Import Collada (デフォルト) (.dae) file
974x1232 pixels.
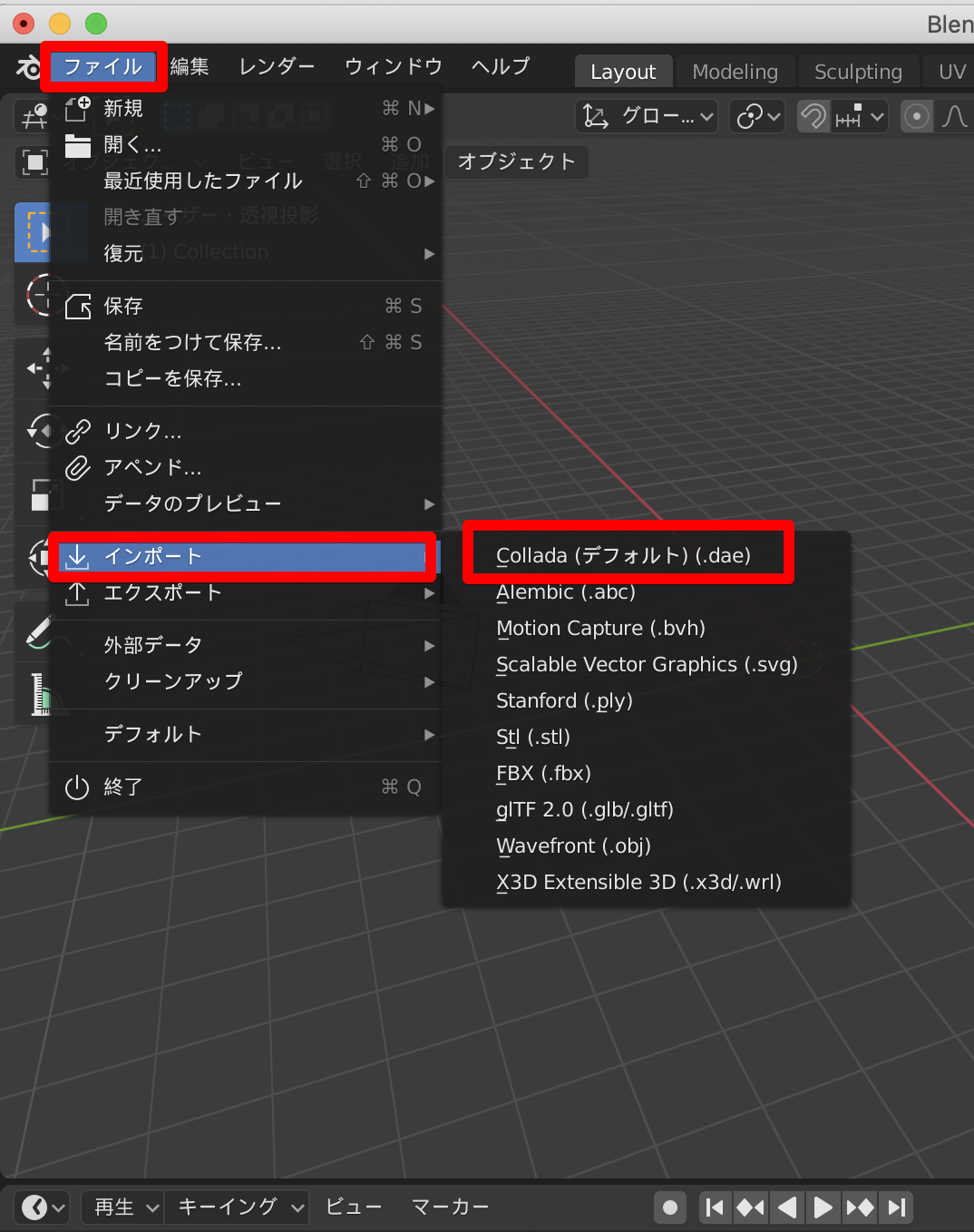pos(646,555)
